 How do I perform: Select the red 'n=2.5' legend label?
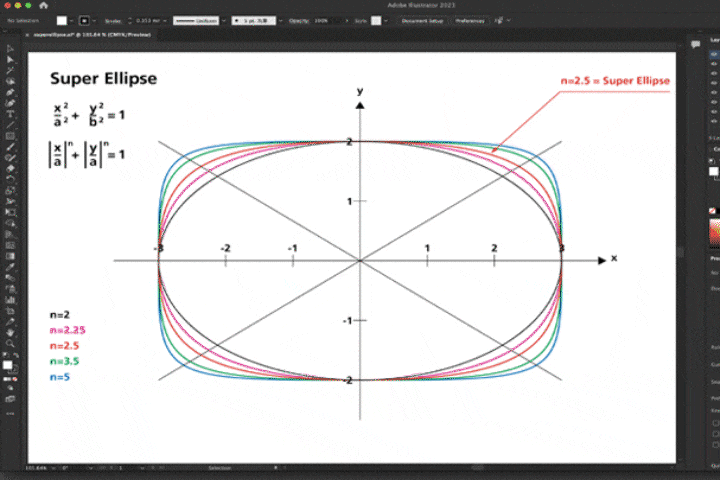[64, 345]
